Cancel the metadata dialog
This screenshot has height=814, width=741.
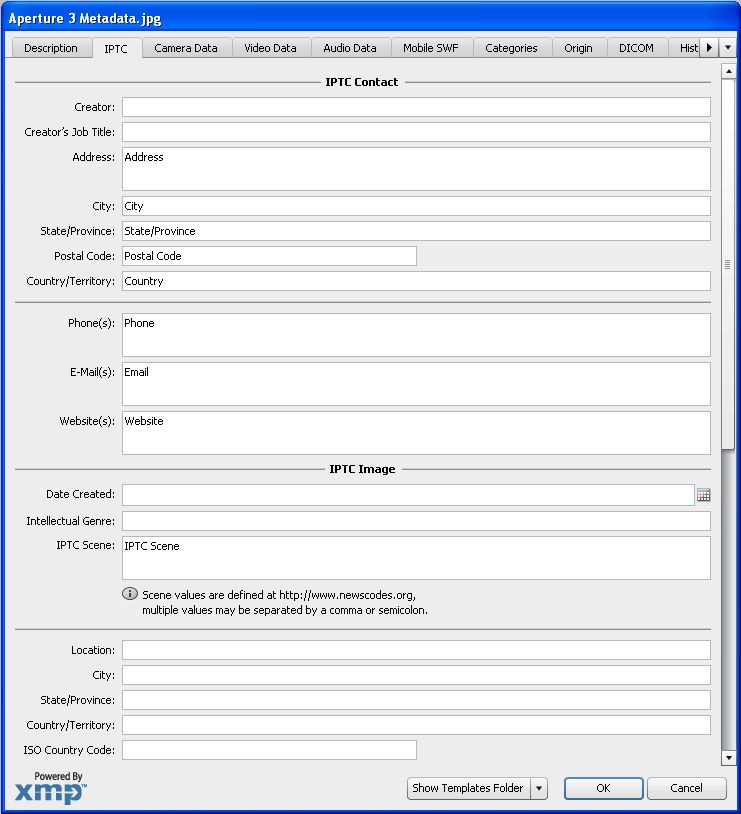point(686,788)
